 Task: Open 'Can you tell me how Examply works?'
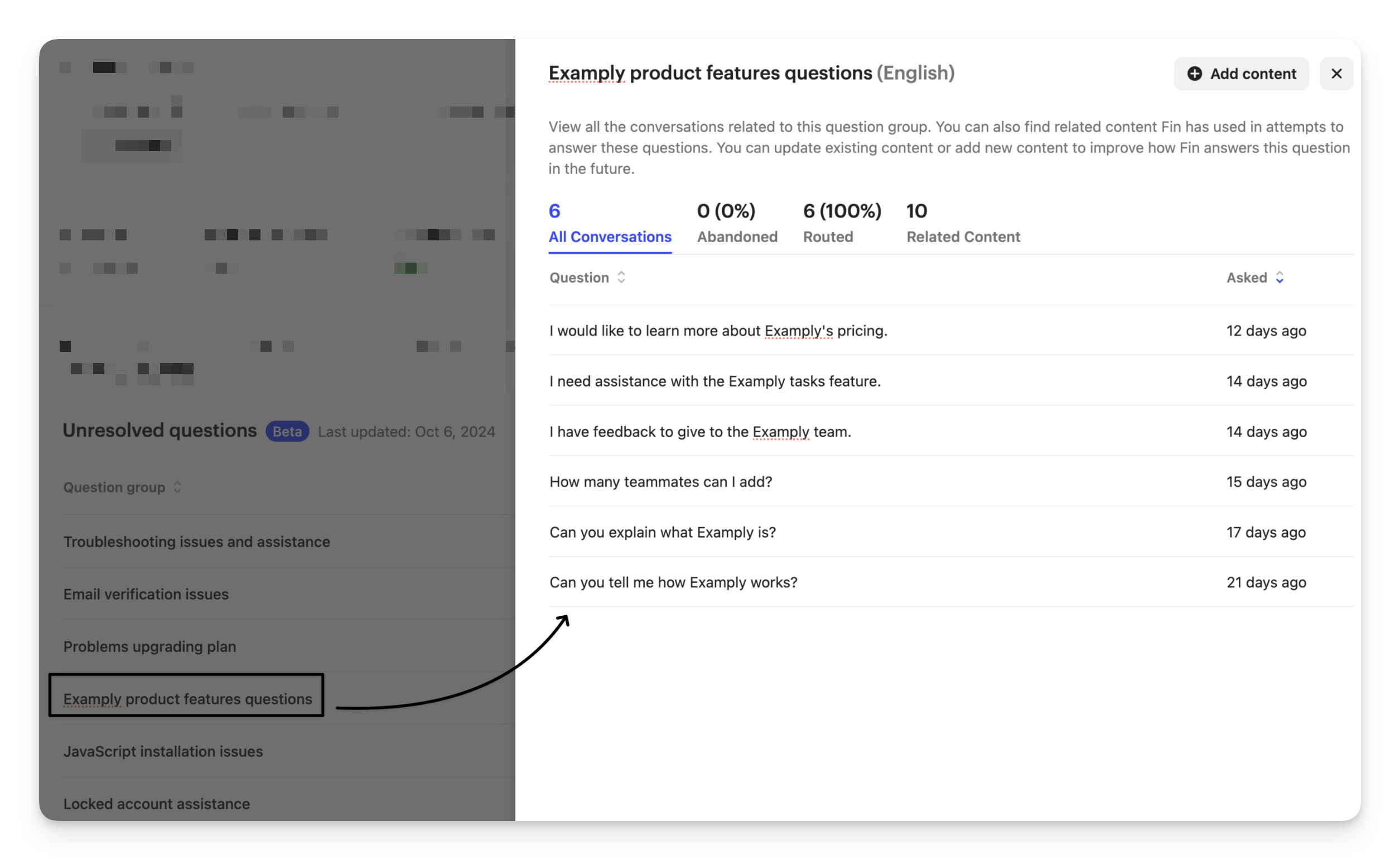pos(673,582)
